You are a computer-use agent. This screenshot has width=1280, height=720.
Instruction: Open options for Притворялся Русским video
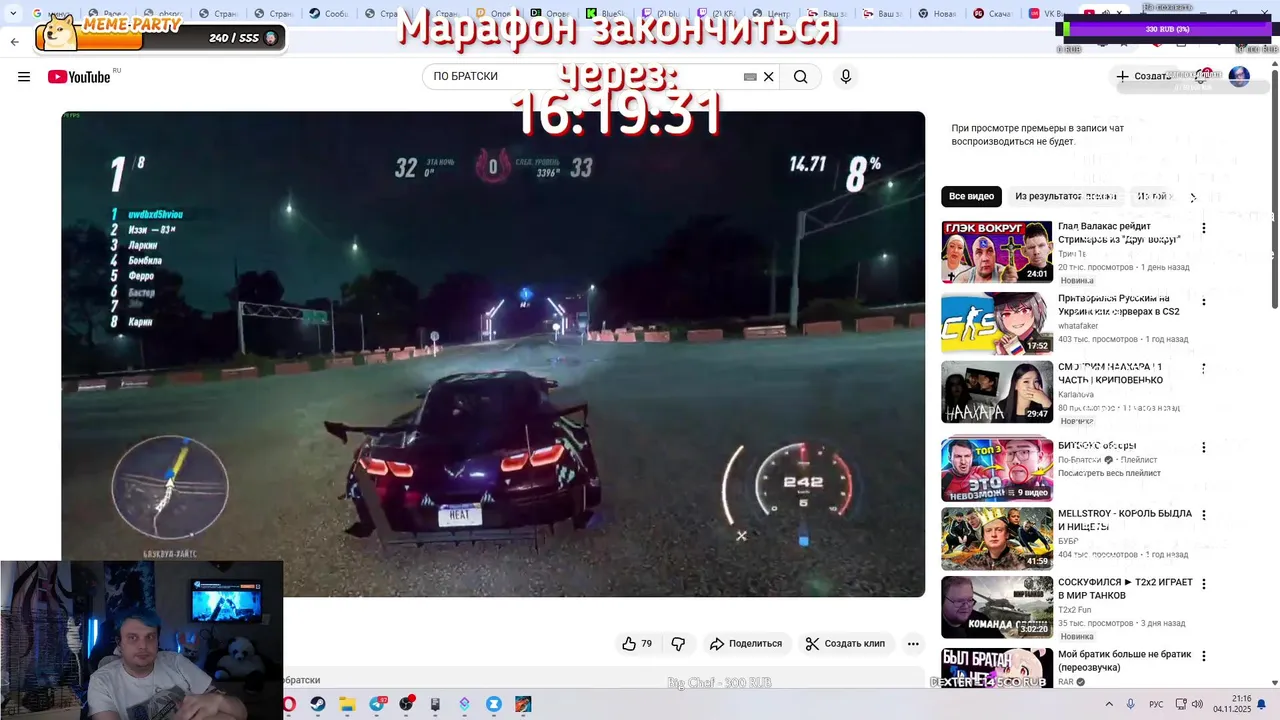click(1204, 301)
